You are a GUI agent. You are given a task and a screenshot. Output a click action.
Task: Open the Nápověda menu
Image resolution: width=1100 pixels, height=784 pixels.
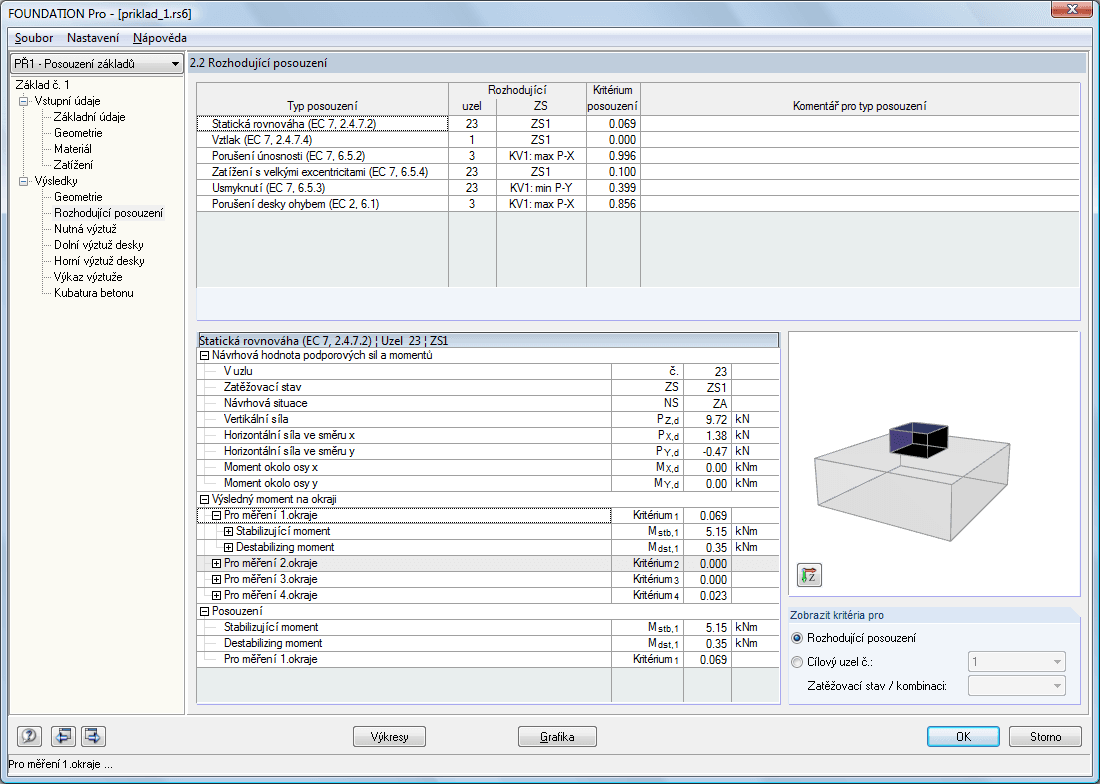pyautogui.click(x=159, y=38)
